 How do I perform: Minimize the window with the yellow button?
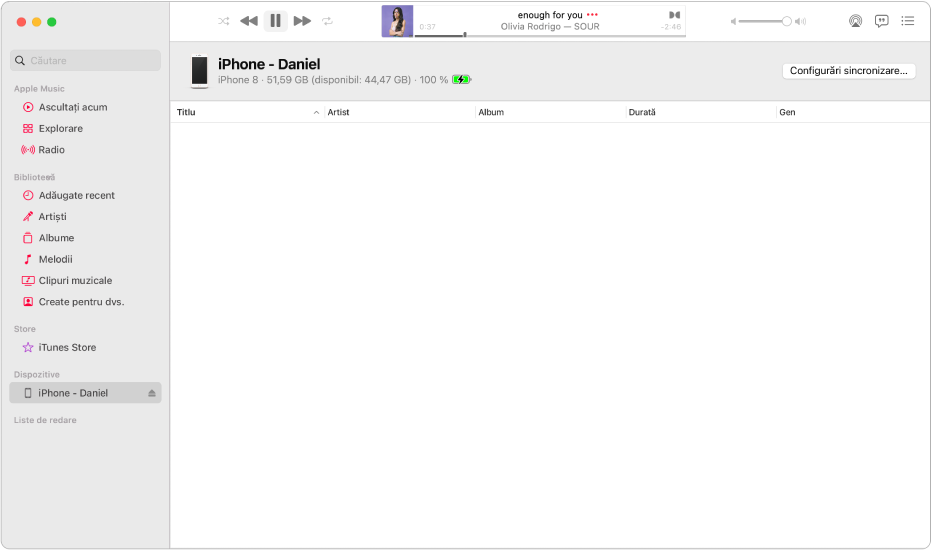36,22
